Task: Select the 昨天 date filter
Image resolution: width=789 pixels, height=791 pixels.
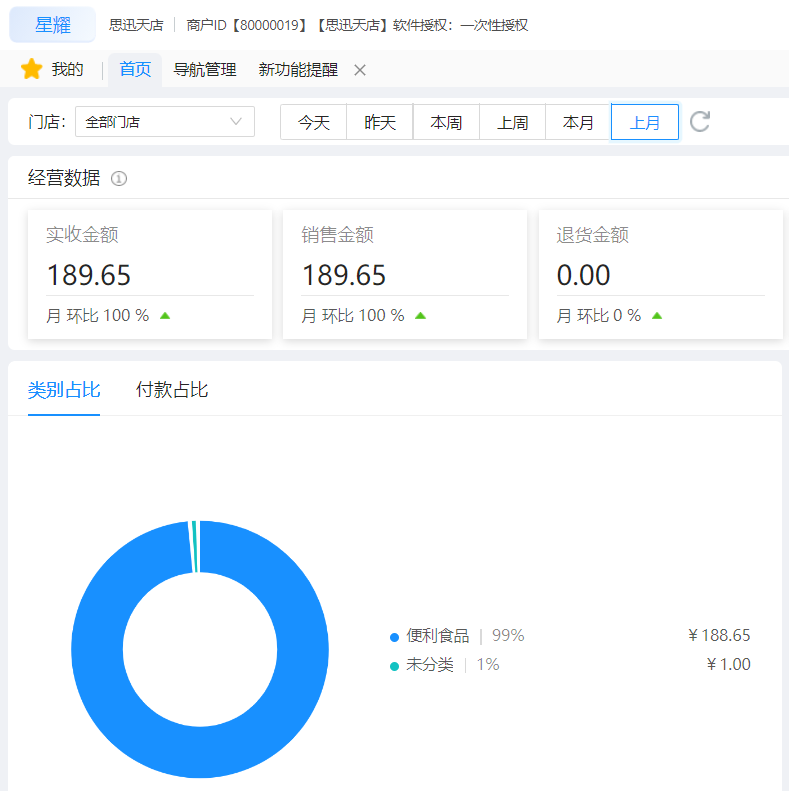Action: tap(380, 122)
